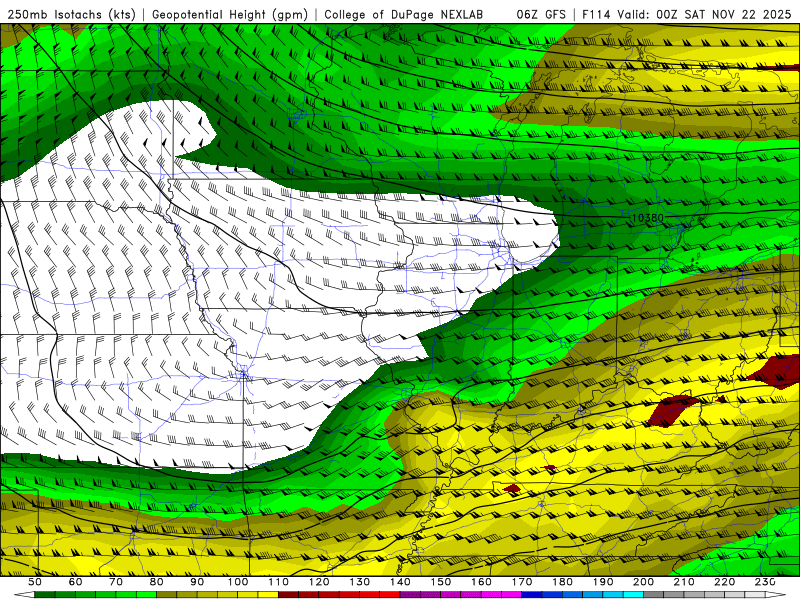Click the 10380 height contour label
Image resolution: width=800 pixels, height=600 pixels.
[648, 218]
